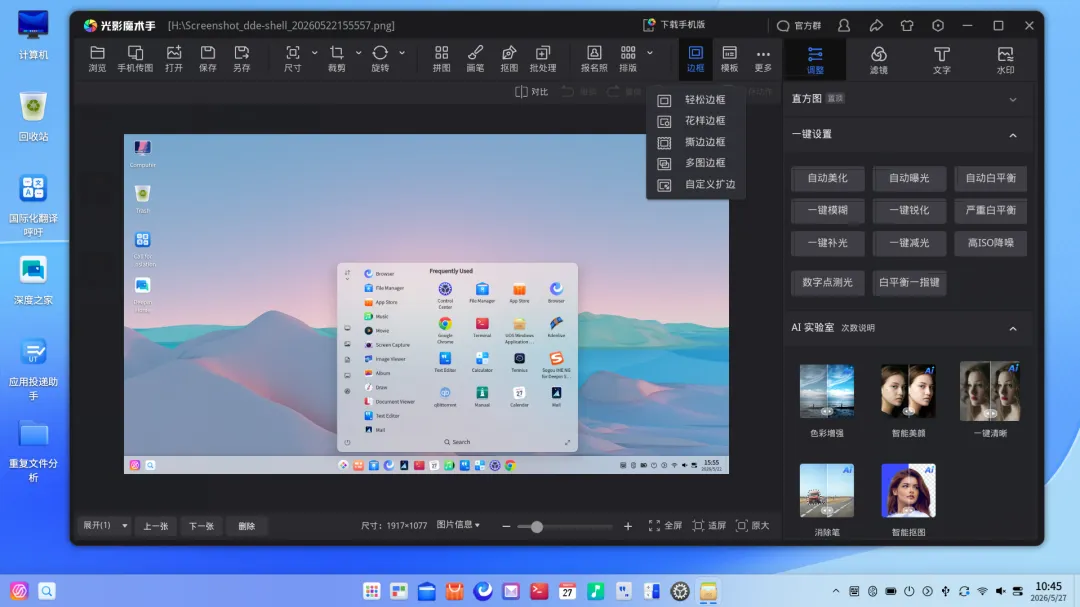The image size is (1080, 607).
Task: Save the image with 保存
Action: pos(207,59)
